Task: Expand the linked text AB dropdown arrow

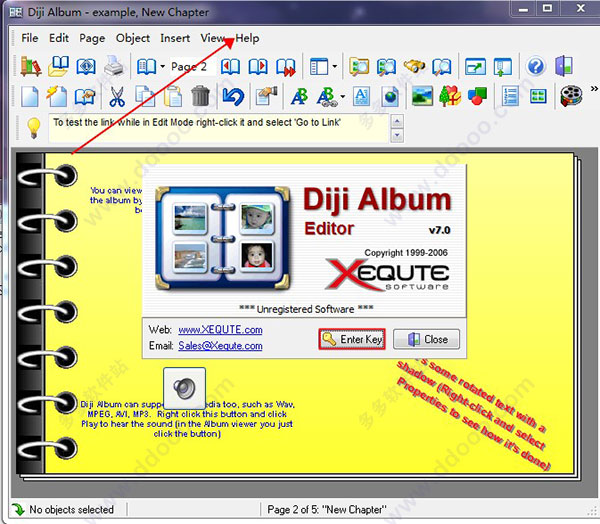Action: [342, 96]
